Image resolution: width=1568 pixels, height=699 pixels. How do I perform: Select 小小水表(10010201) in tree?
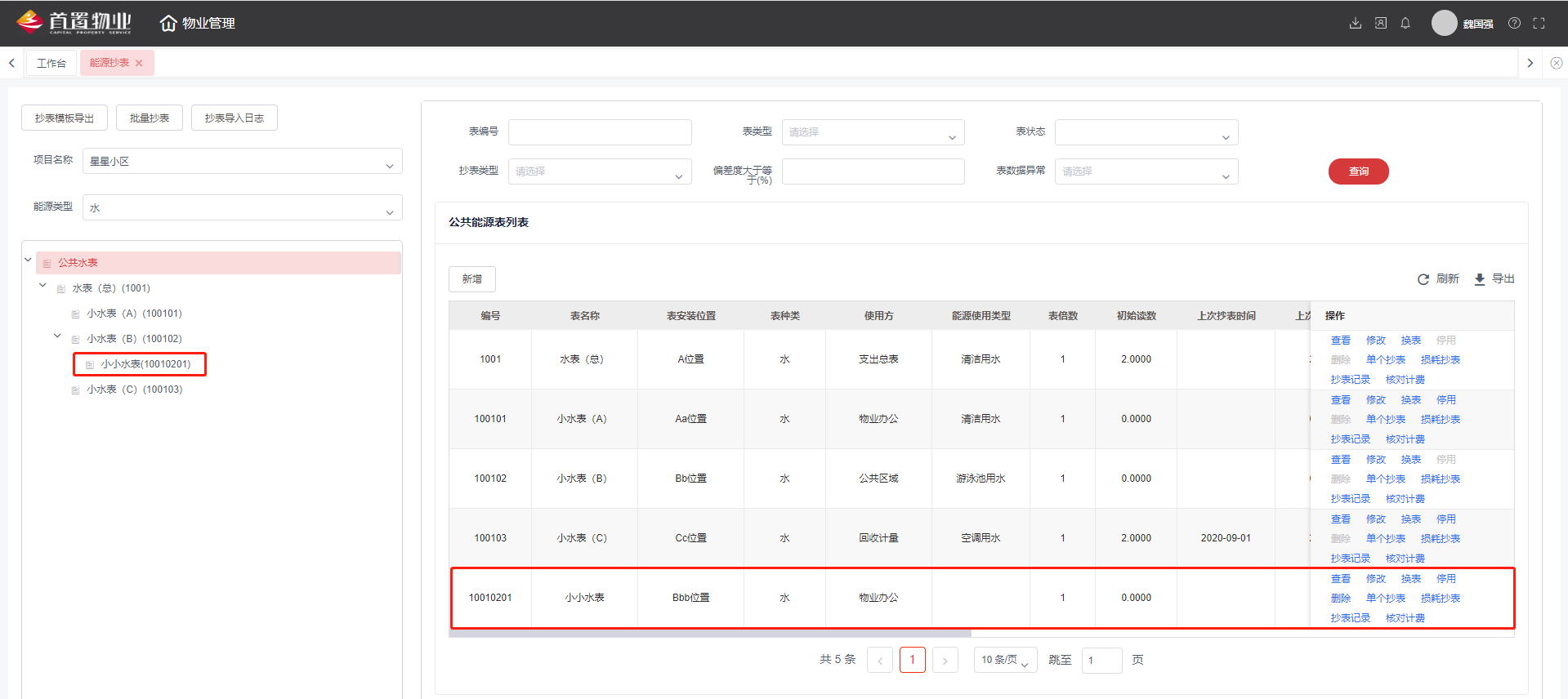[x=145, y=364]
